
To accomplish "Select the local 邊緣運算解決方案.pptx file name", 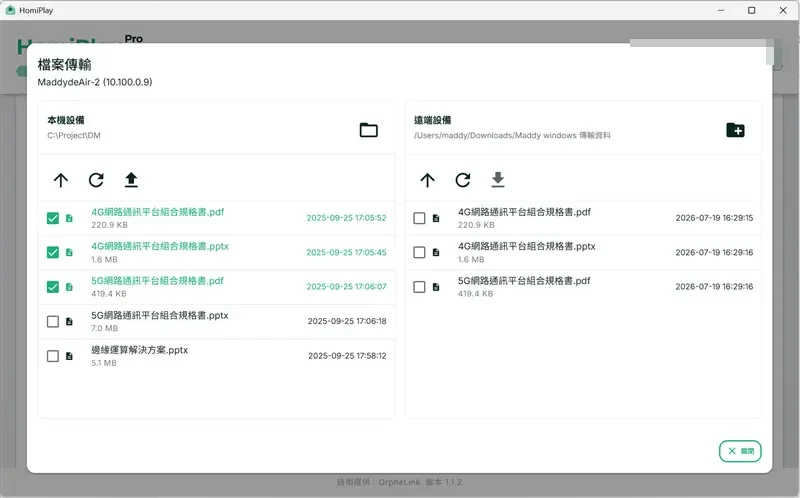I will coord(139,350).
